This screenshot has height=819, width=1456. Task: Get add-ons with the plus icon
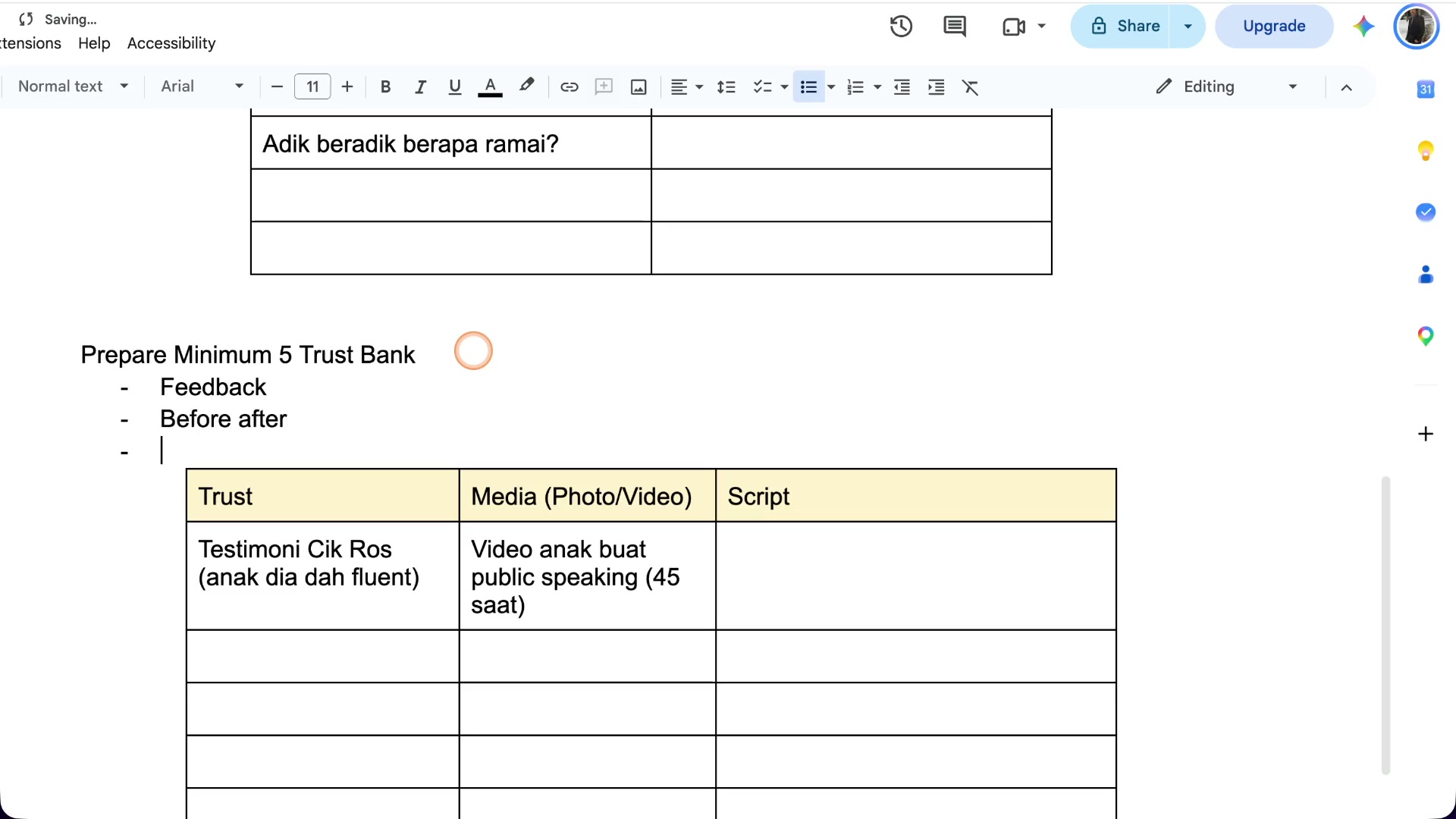tap(1426, 434)
